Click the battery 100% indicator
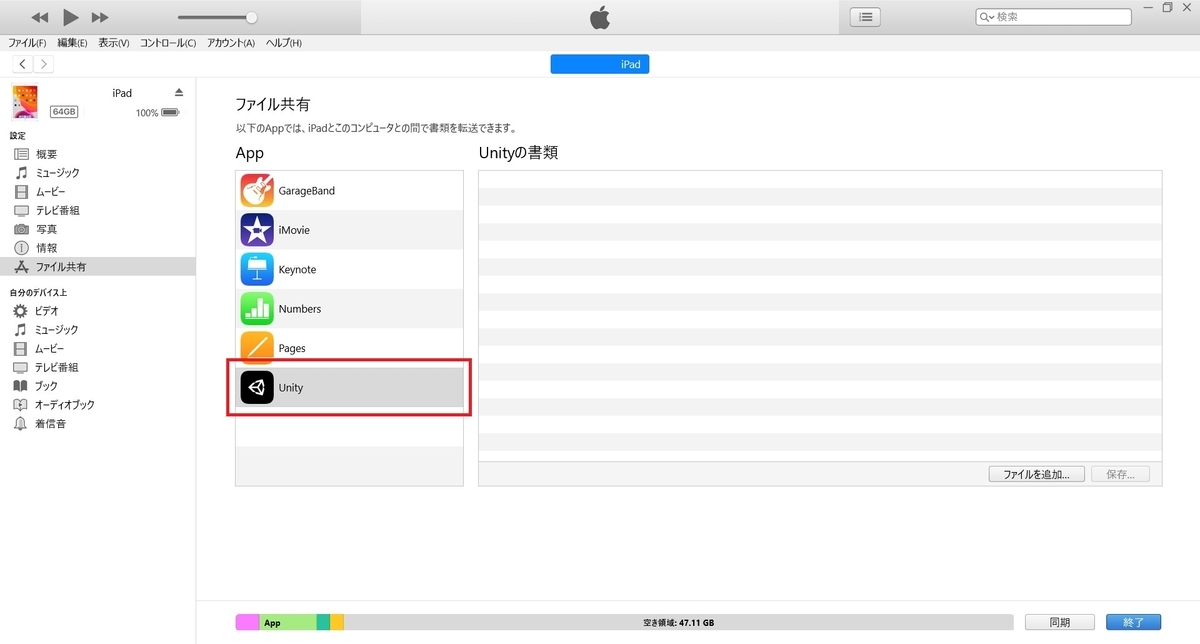The width and height of the screenshot is (1200, 644). click(158, 113)
